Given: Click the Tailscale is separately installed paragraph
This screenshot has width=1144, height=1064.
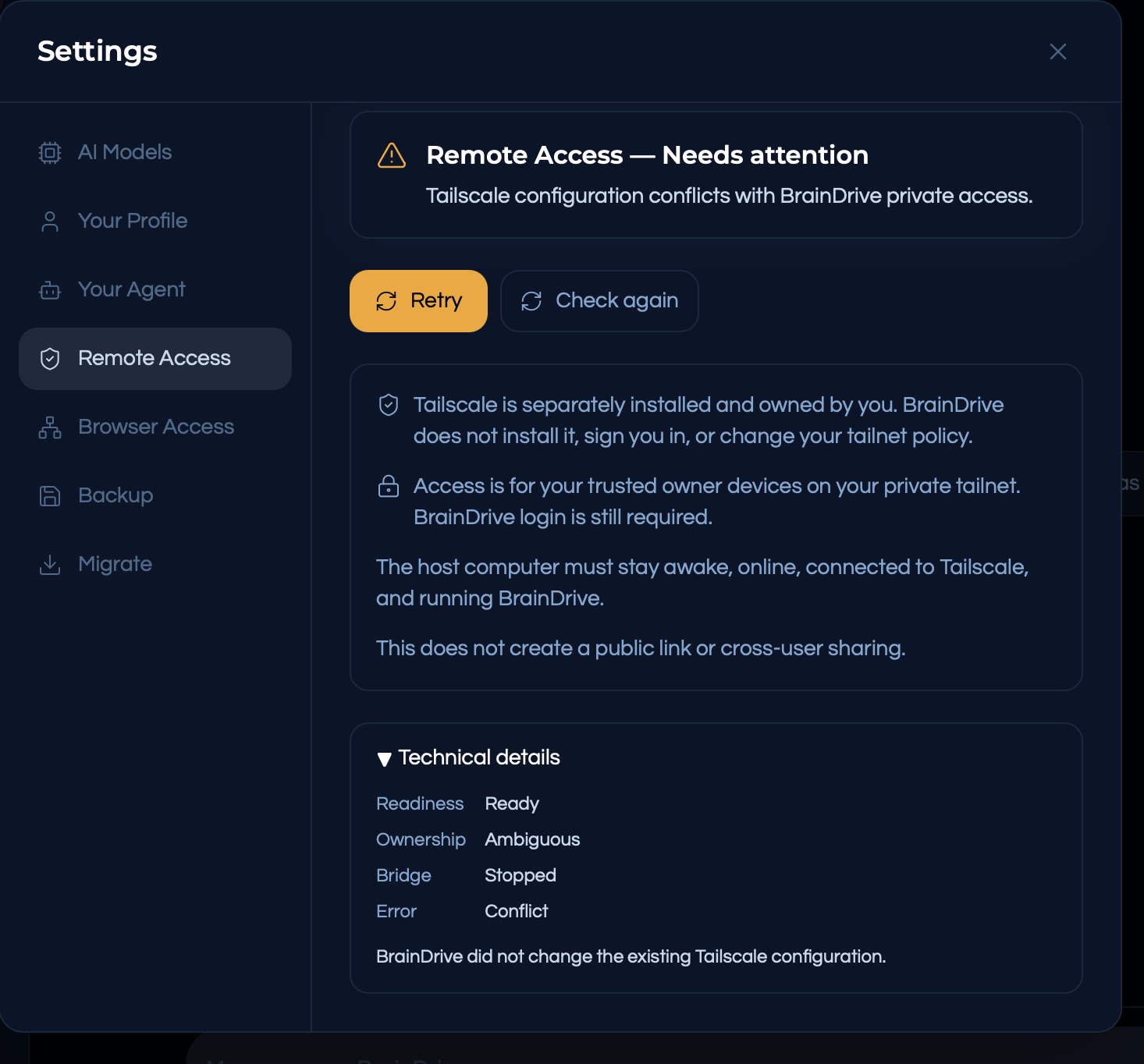Looking at the screenshot, I should [x=709, y=420].
